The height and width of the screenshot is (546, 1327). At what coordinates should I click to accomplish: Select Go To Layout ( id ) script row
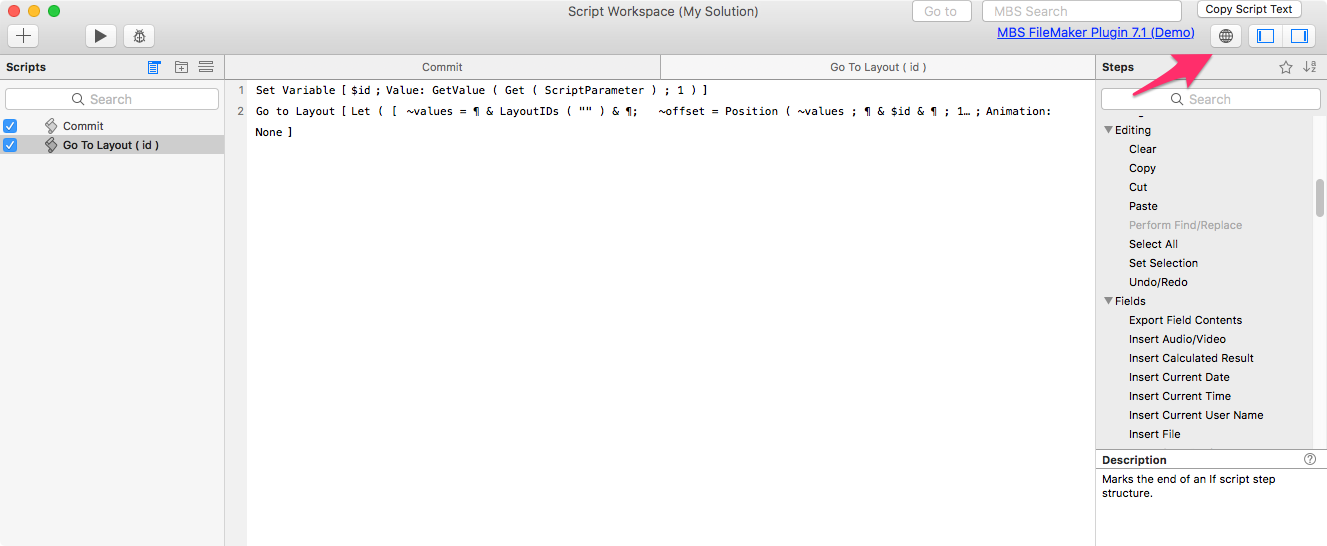click(112, 145)
